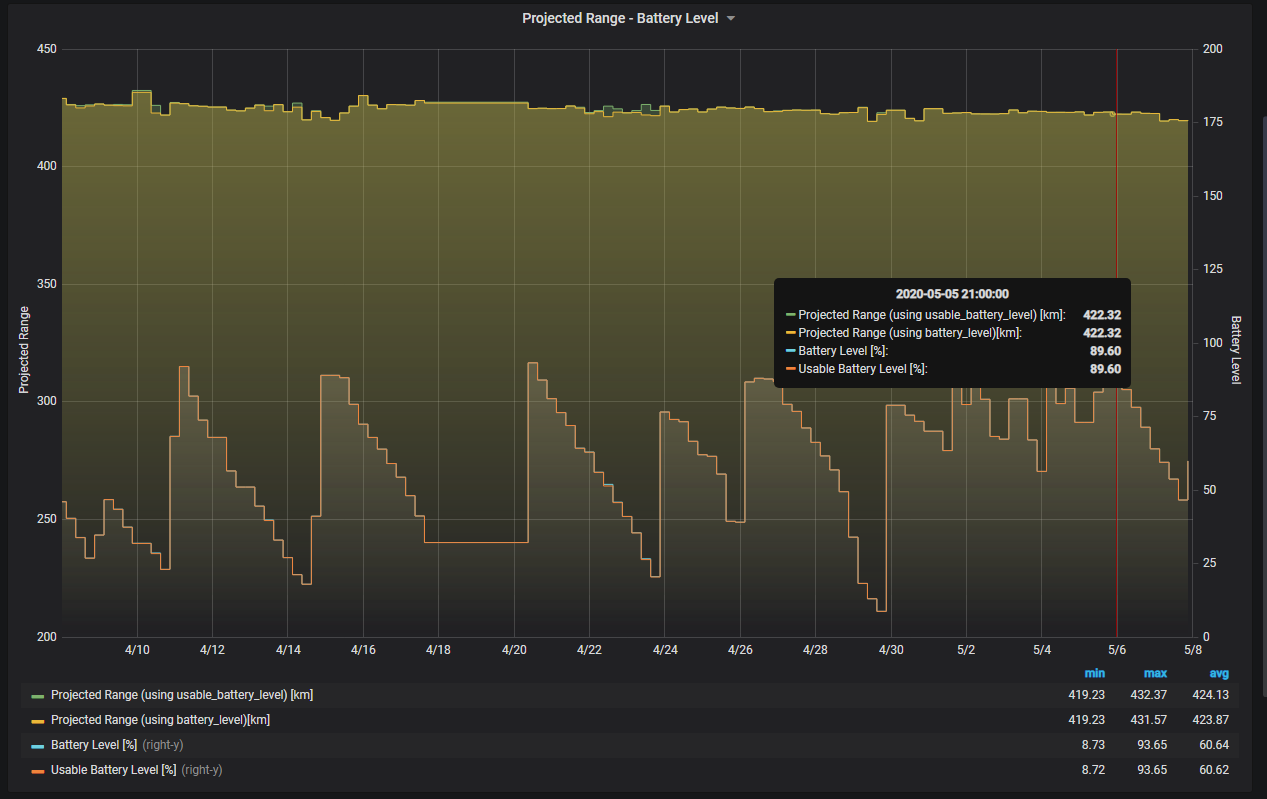Open the cyan color swatch for Battery Level
1267x799 pixels.
point(38,745)
